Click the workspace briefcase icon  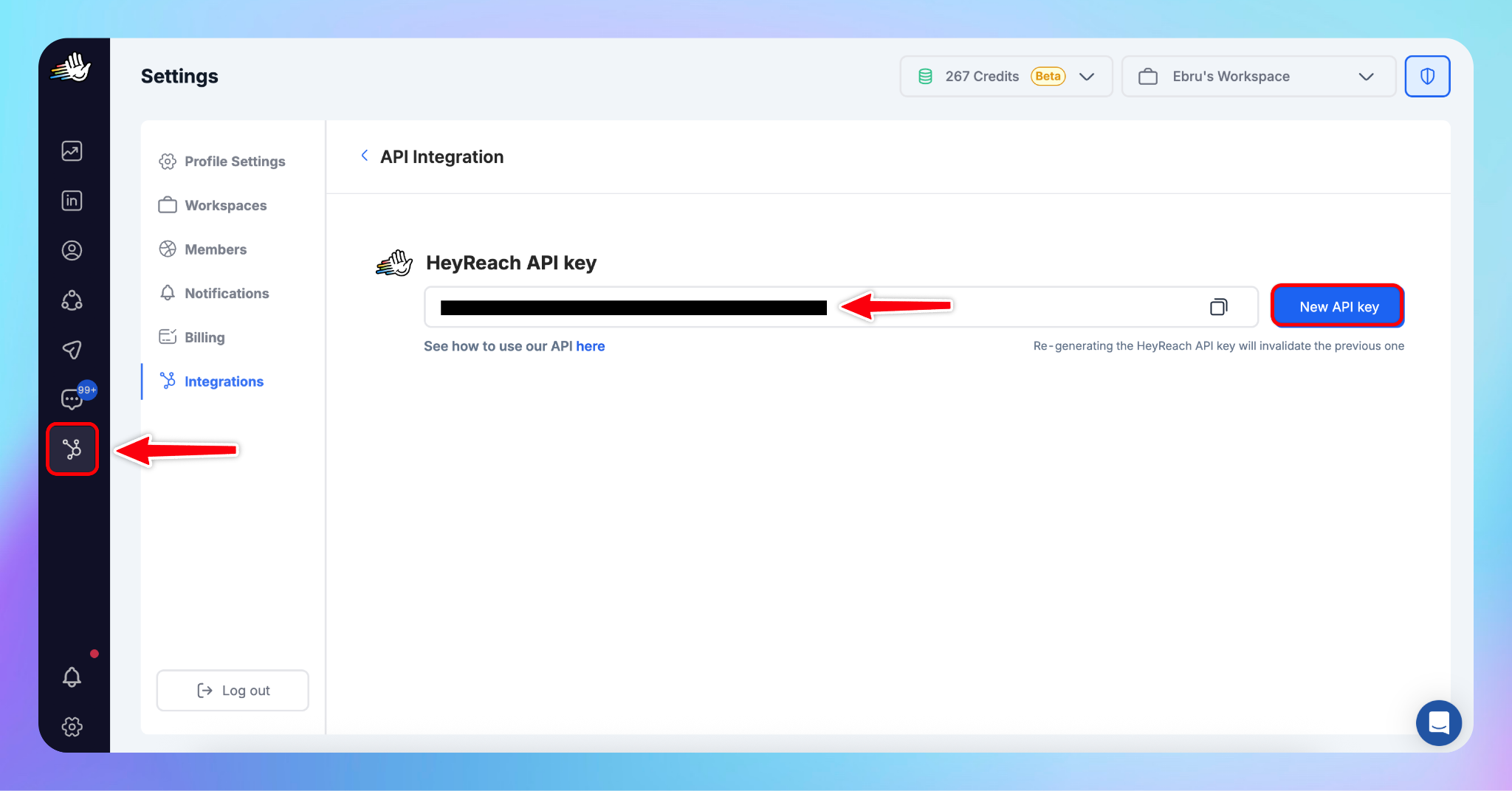tap(1147, 76)
